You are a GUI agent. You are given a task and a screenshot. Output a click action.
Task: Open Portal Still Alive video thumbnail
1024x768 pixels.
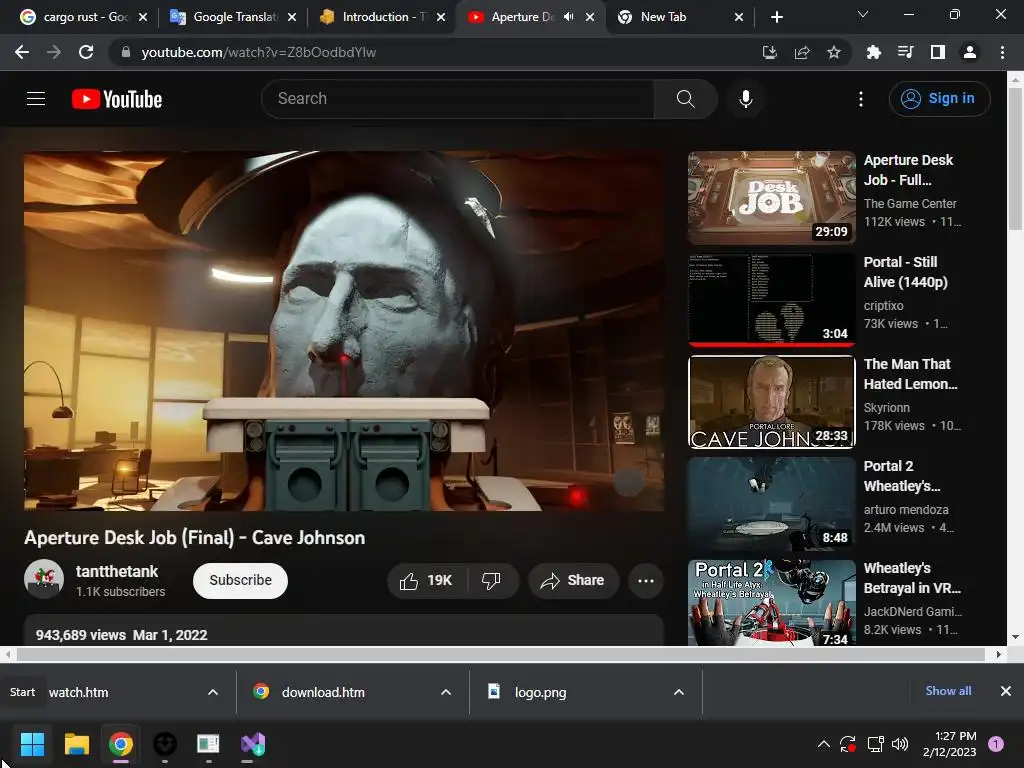(771, 300)
